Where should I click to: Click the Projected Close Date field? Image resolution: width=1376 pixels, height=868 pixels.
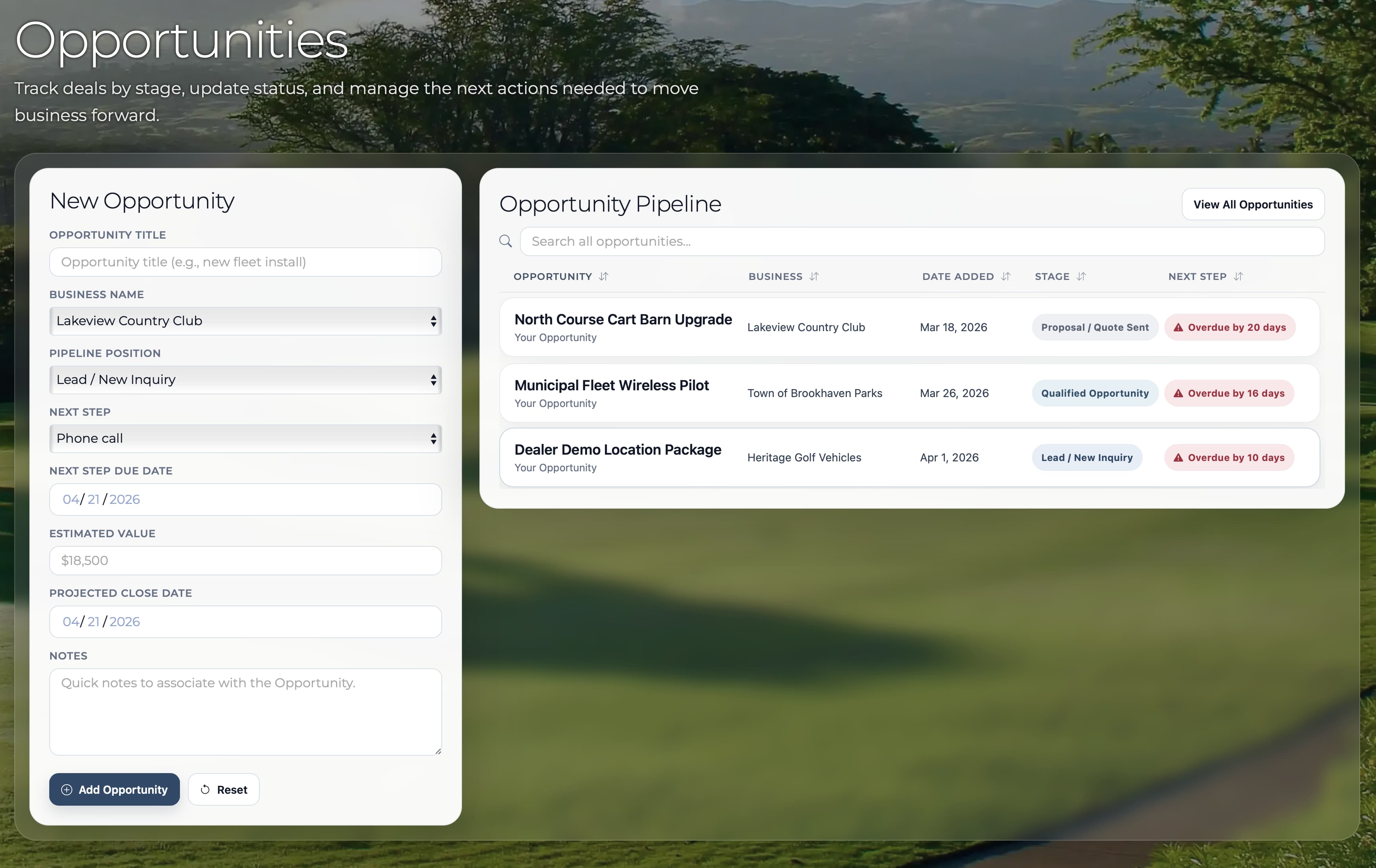245,622
